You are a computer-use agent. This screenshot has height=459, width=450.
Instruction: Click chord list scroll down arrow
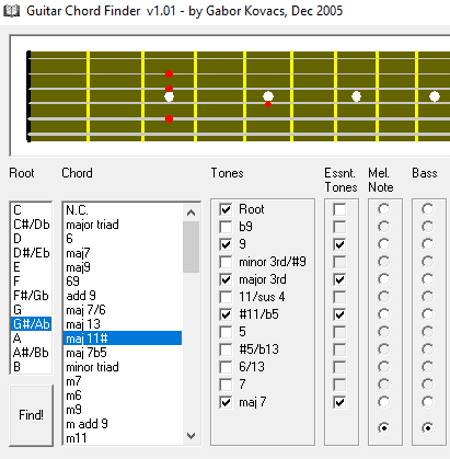[191, 435]
